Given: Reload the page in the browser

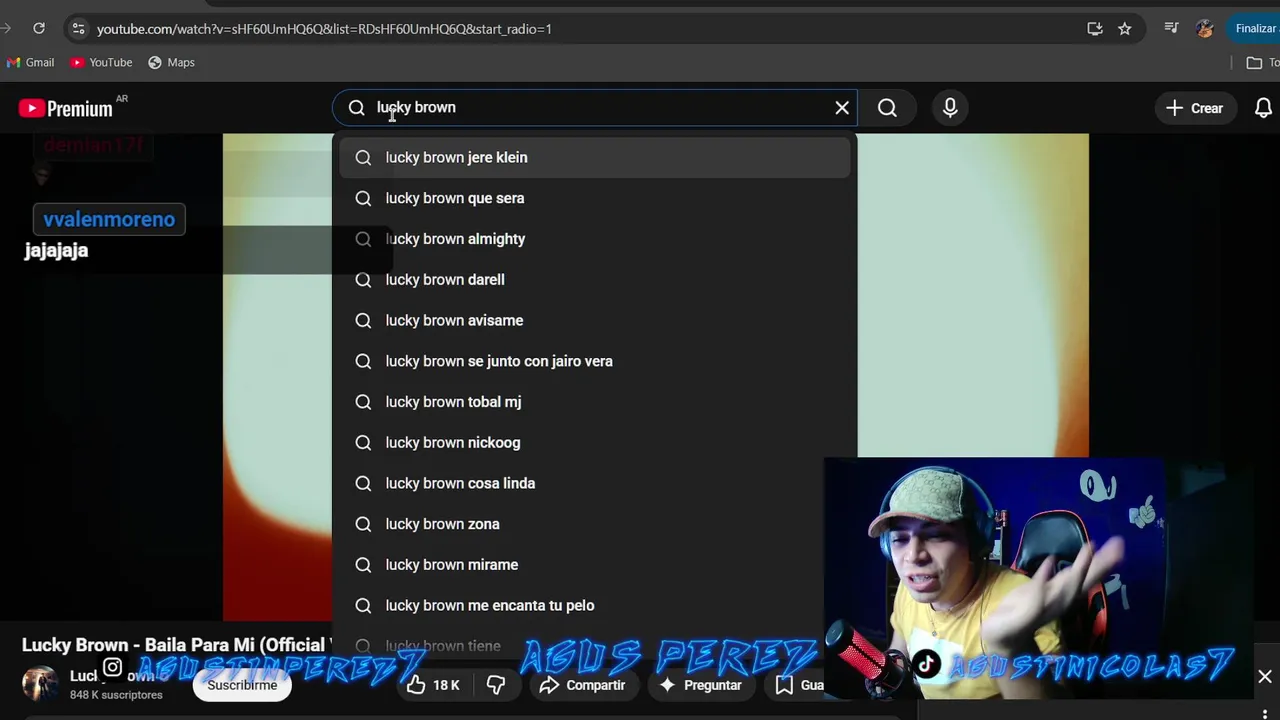Looking at the screenshot, I should pyautogui.click(x=39, y=28).
